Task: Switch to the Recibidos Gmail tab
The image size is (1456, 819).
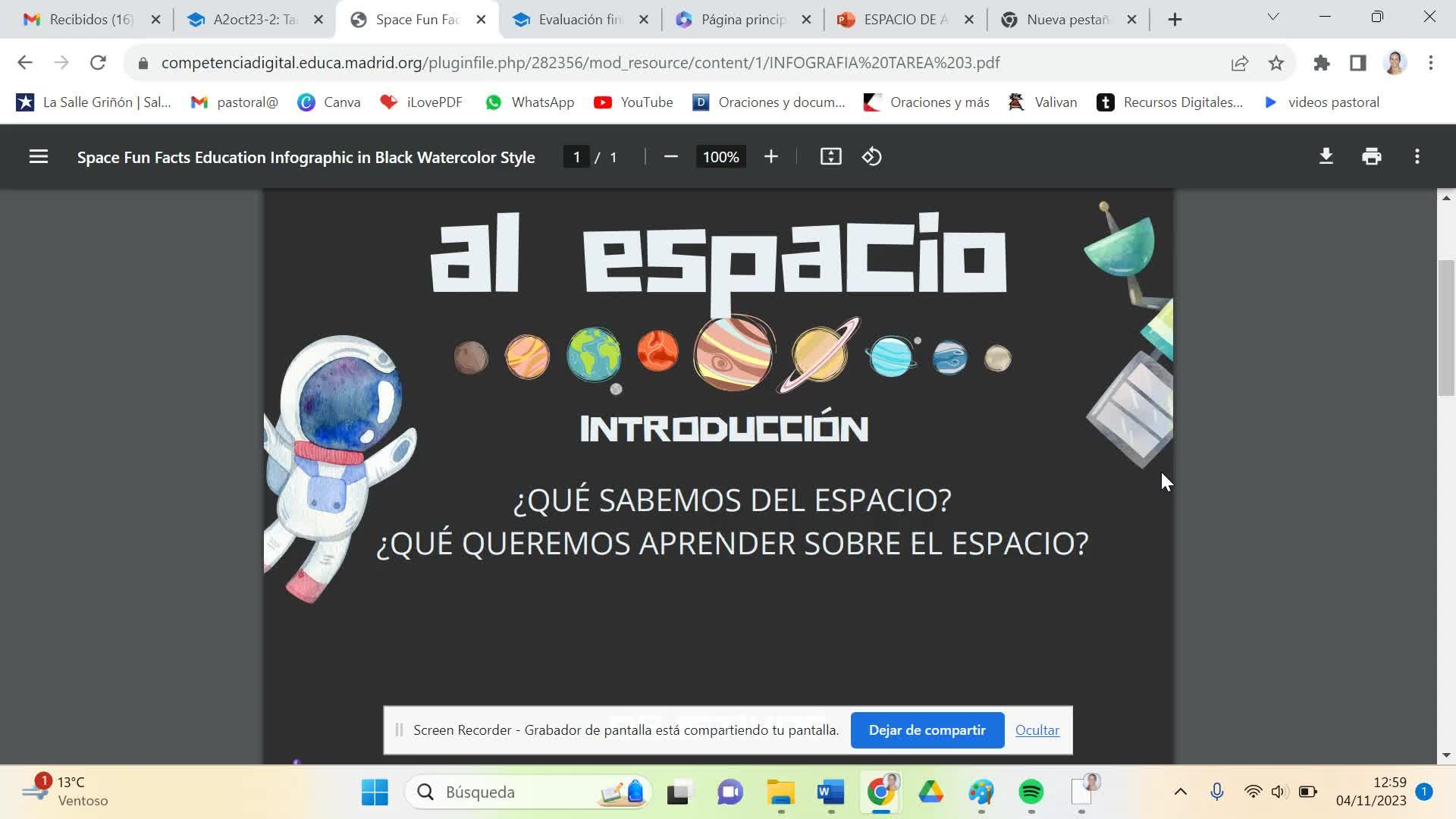Action: 90,20
